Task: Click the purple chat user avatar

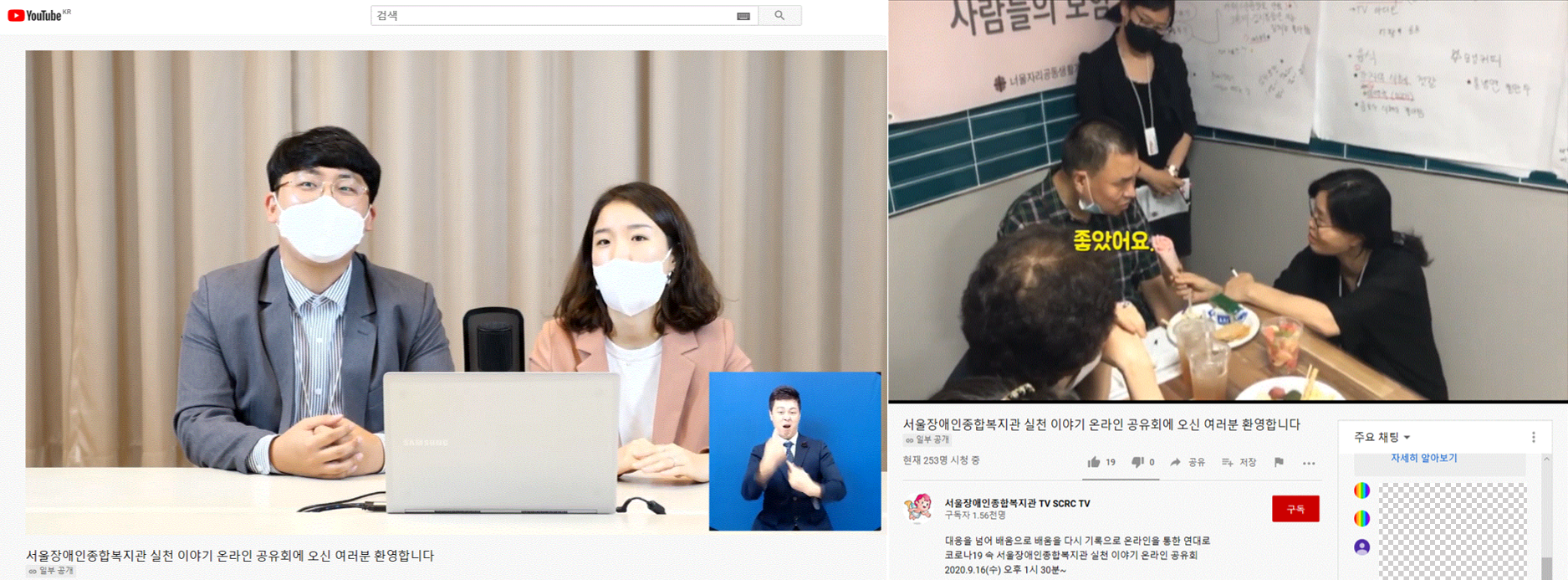Action: (1361, 547)
